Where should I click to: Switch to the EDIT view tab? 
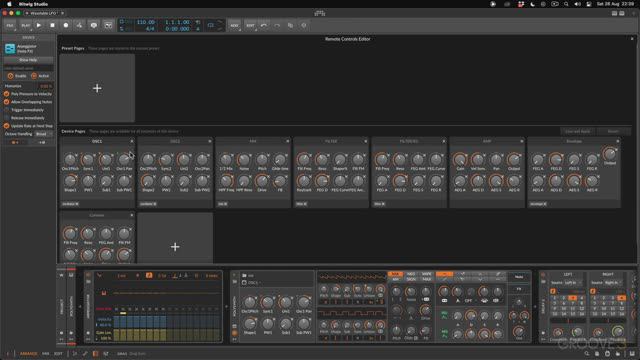[58, 353]
